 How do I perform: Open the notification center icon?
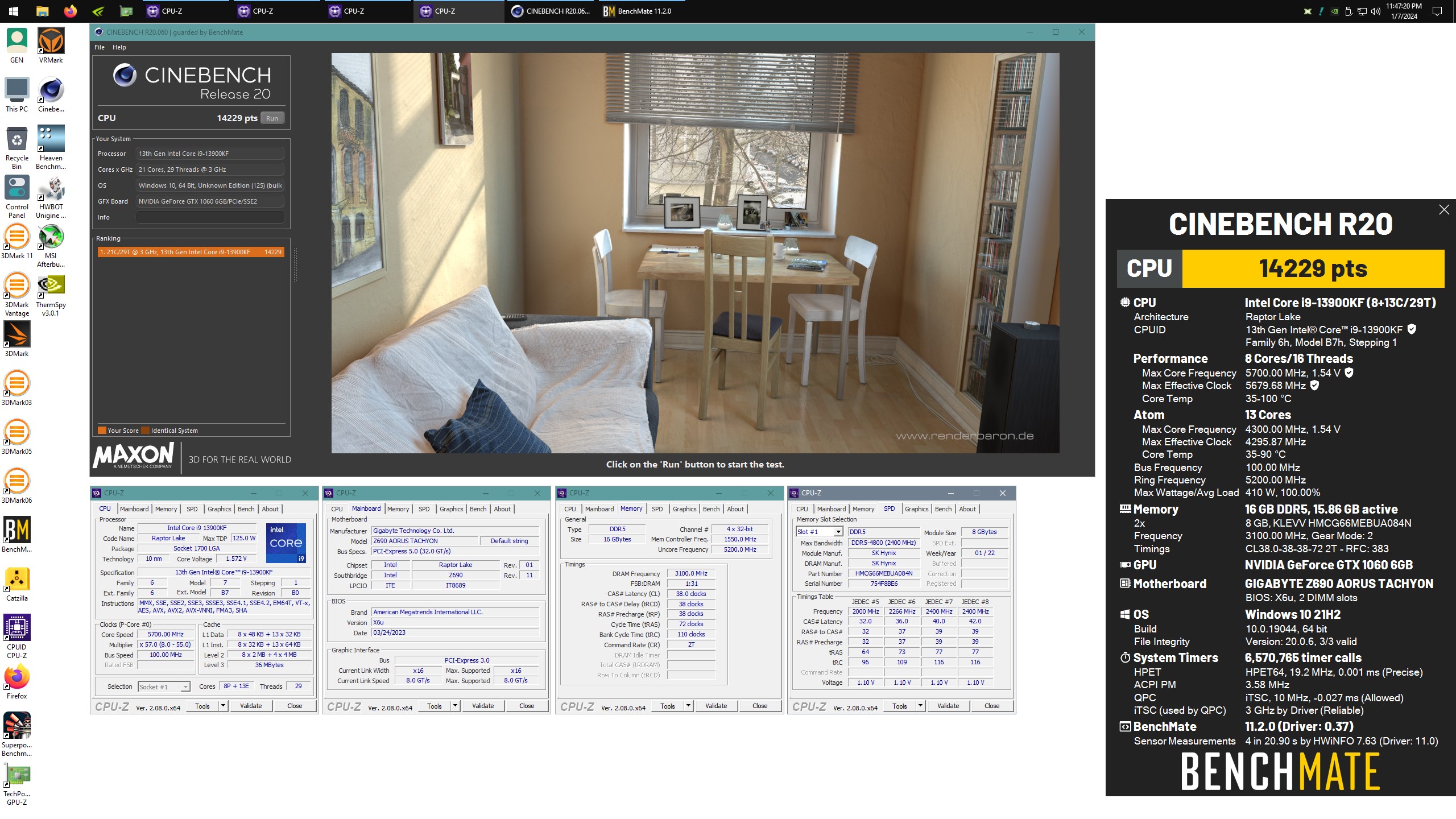point(1437,11)
